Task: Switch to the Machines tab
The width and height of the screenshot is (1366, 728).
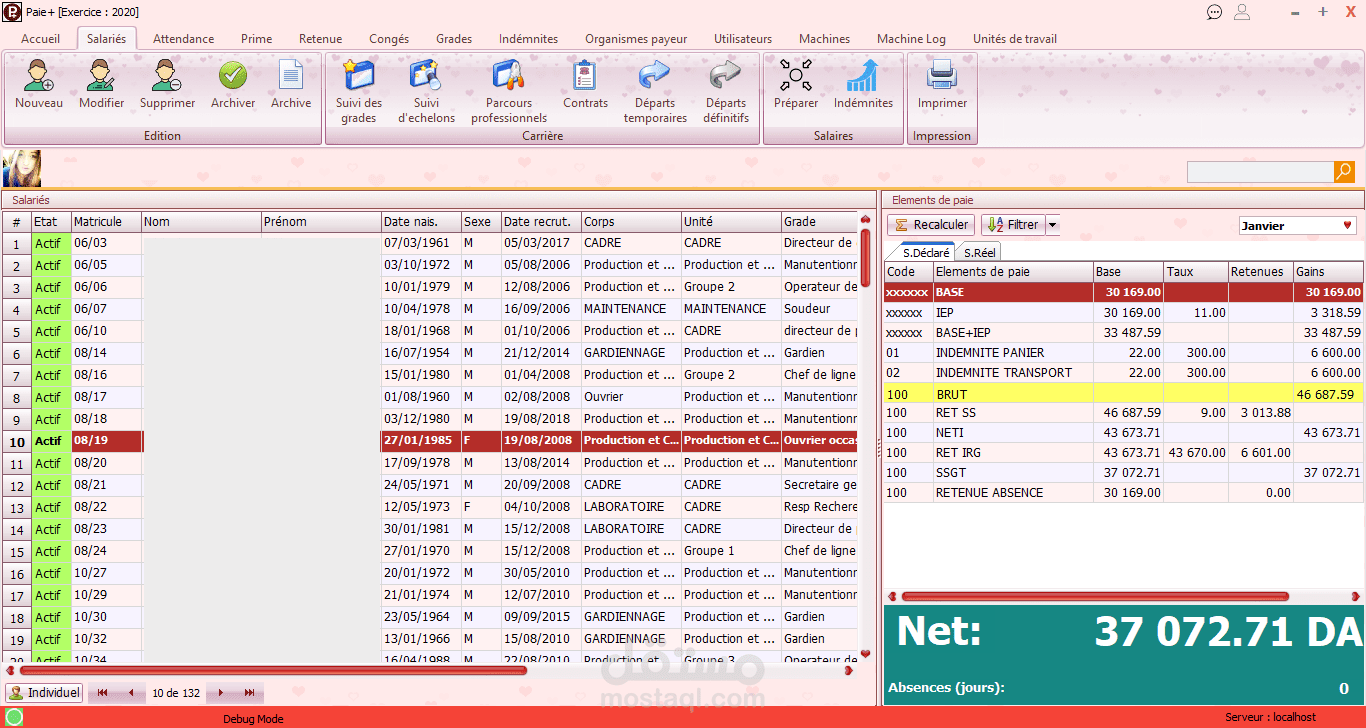Action: pyautogui.click(x=824, y=39)
